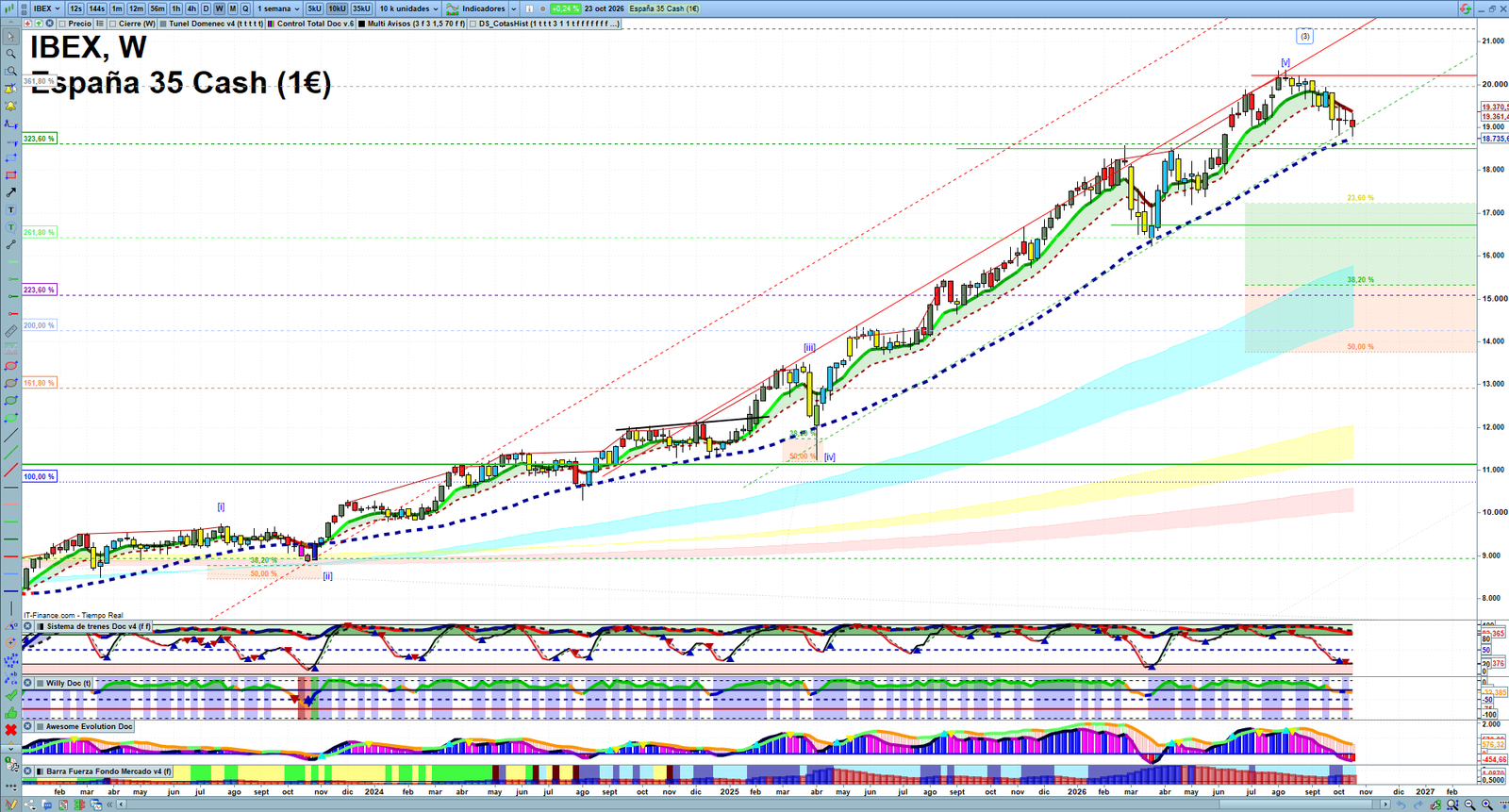Viewport: 1509px width, 812px height.
Task: Toggle the Cierre (W) checkbox
Action: tap(113, 24)
